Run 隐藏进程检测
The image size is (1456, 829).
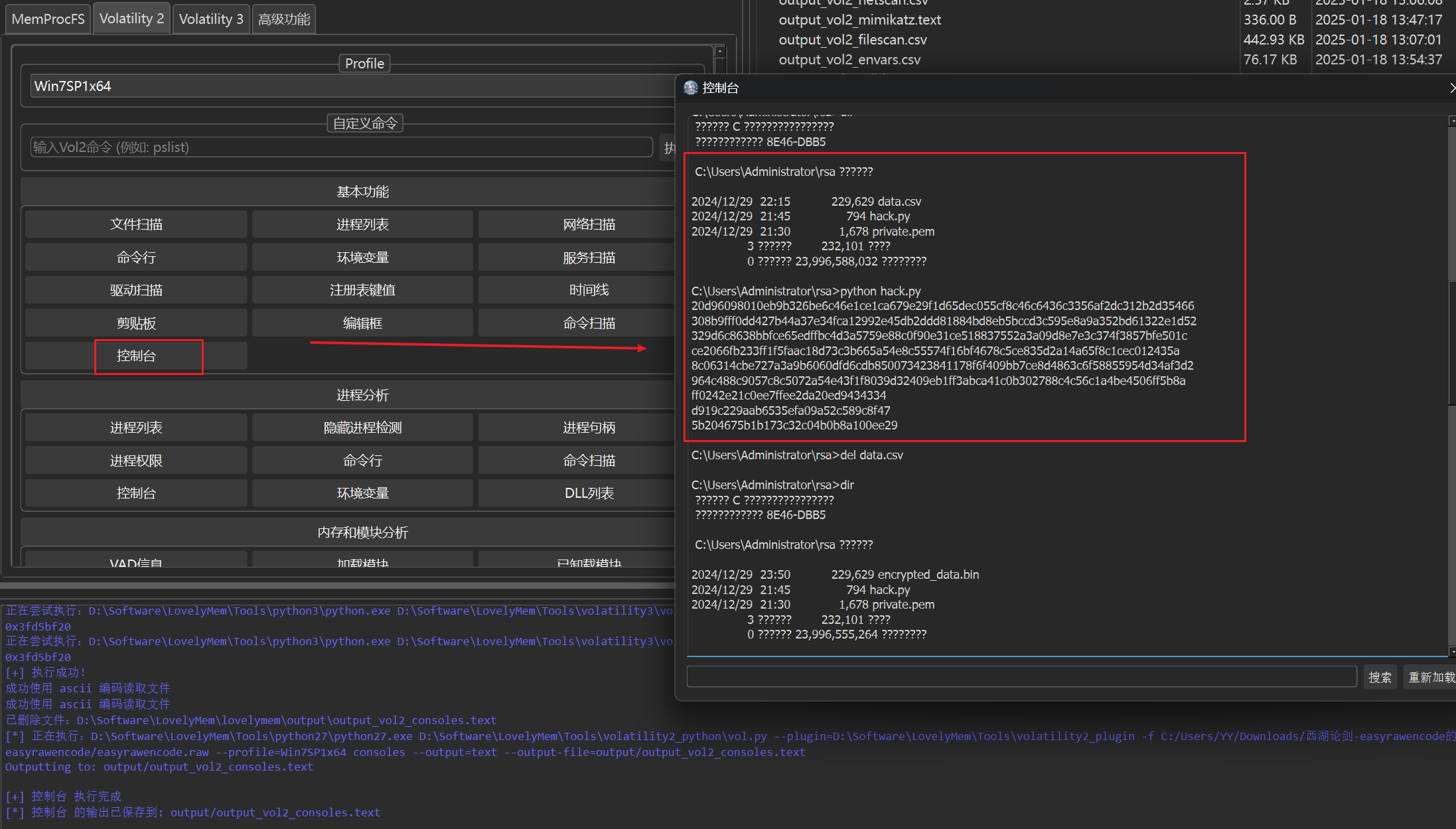[362, 427]
